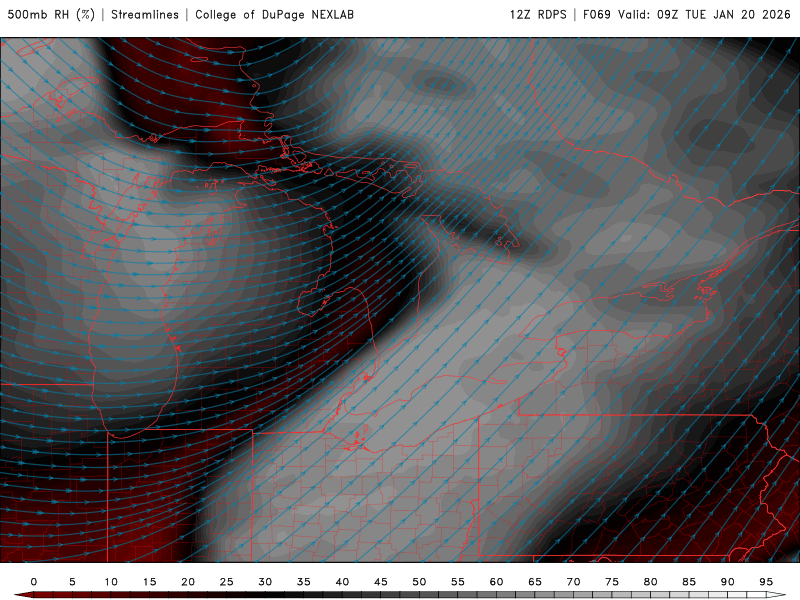This screenshot has height=600, width=800.
Task: Click the color scale label "80"
Action: pos(651,582)
